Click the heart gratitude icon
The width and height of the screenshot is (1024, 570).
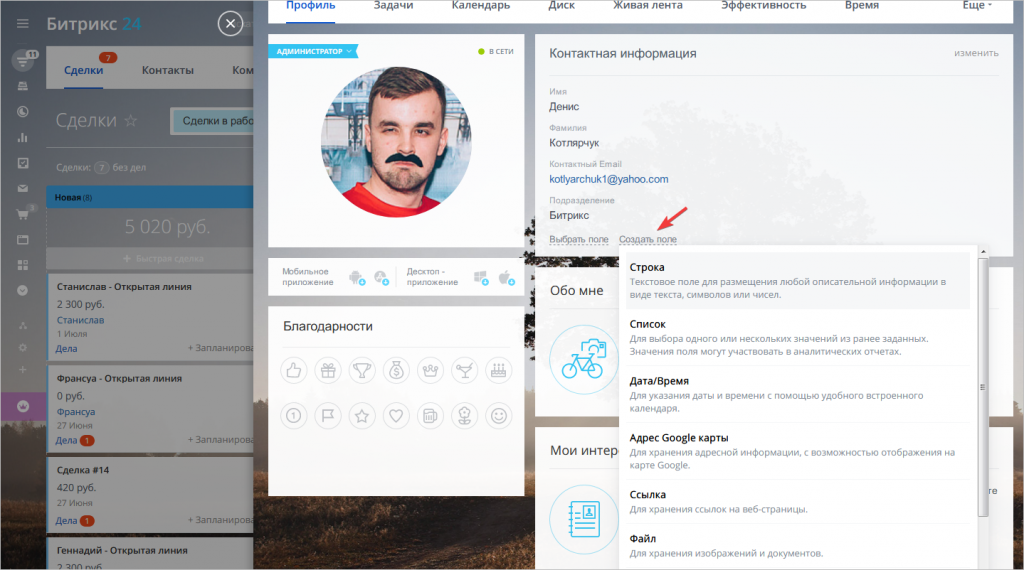click(x=396, y=415)
